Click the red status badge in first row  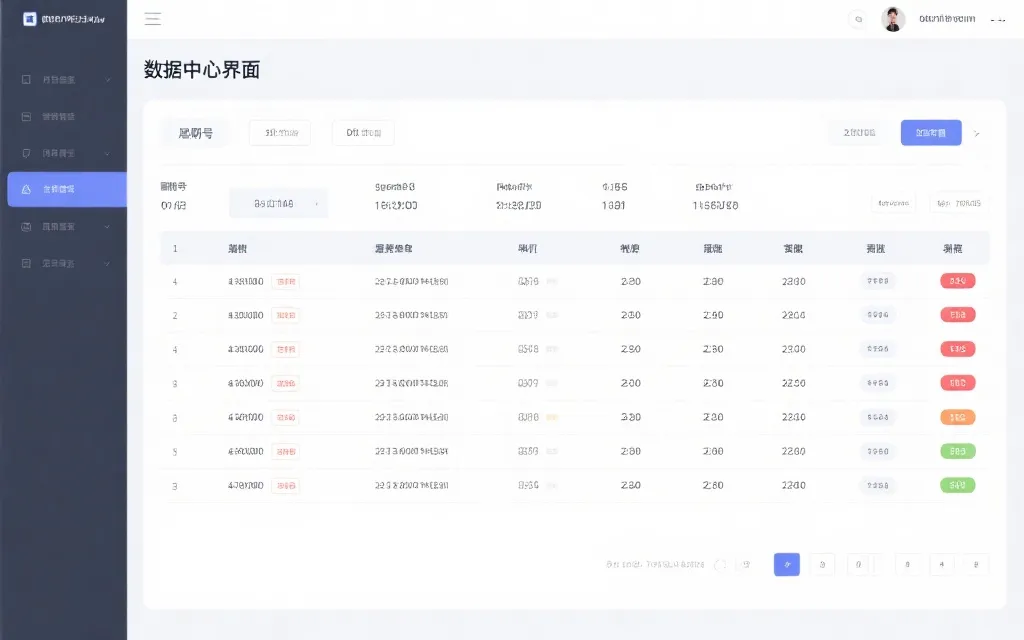(x=957, y=281)
